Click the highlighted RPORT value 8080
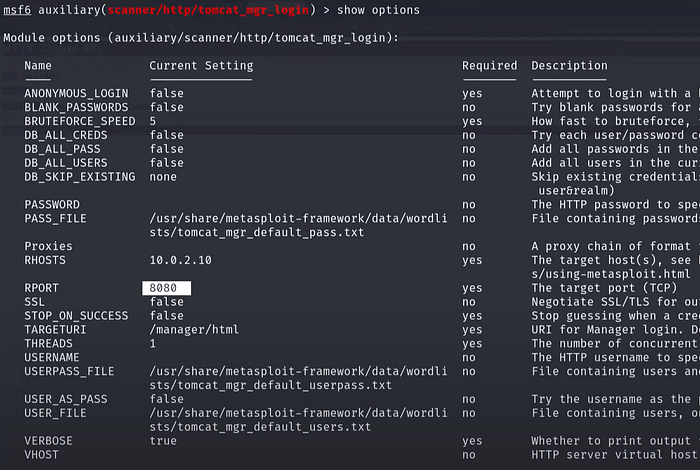The height and width of the screenshot is (470, 700). point(166,288)
